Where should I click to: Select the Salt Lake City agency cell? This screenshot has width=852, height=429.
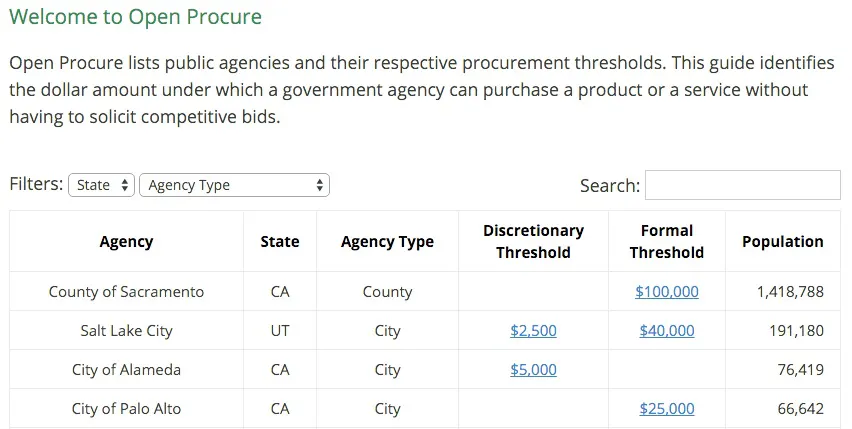[x=126, y=331]
